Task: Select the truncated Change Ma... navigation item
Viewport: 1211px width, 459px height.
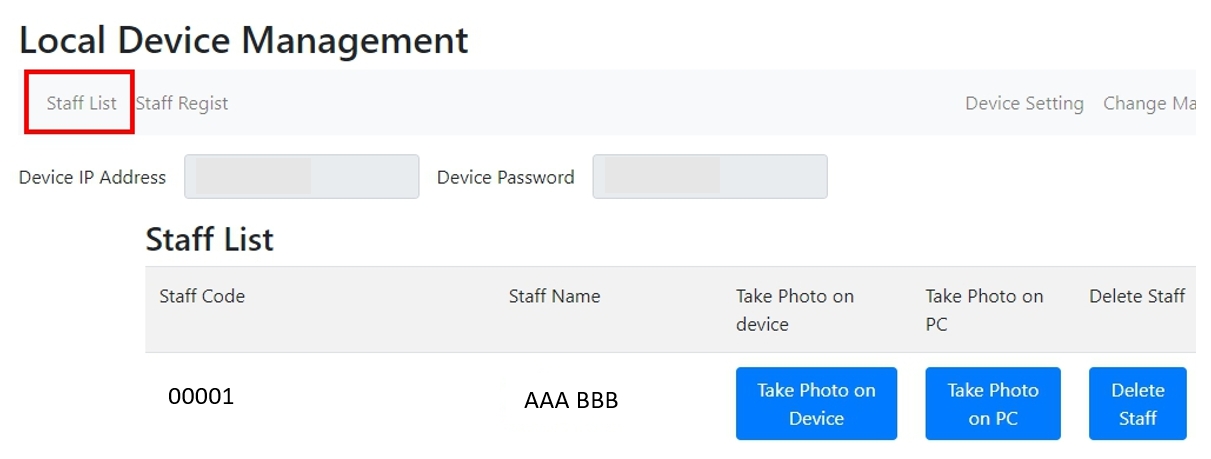Action: click(x=1149, y=103)
